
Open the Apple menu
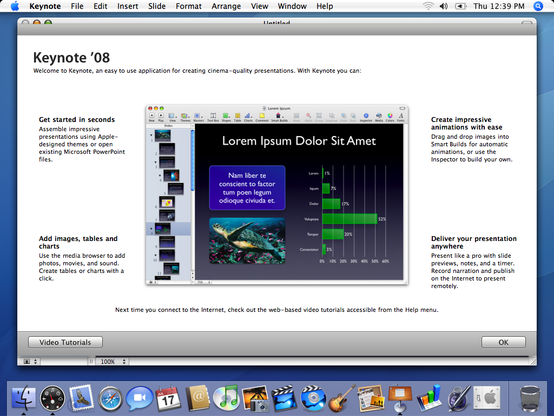(15, 6)
